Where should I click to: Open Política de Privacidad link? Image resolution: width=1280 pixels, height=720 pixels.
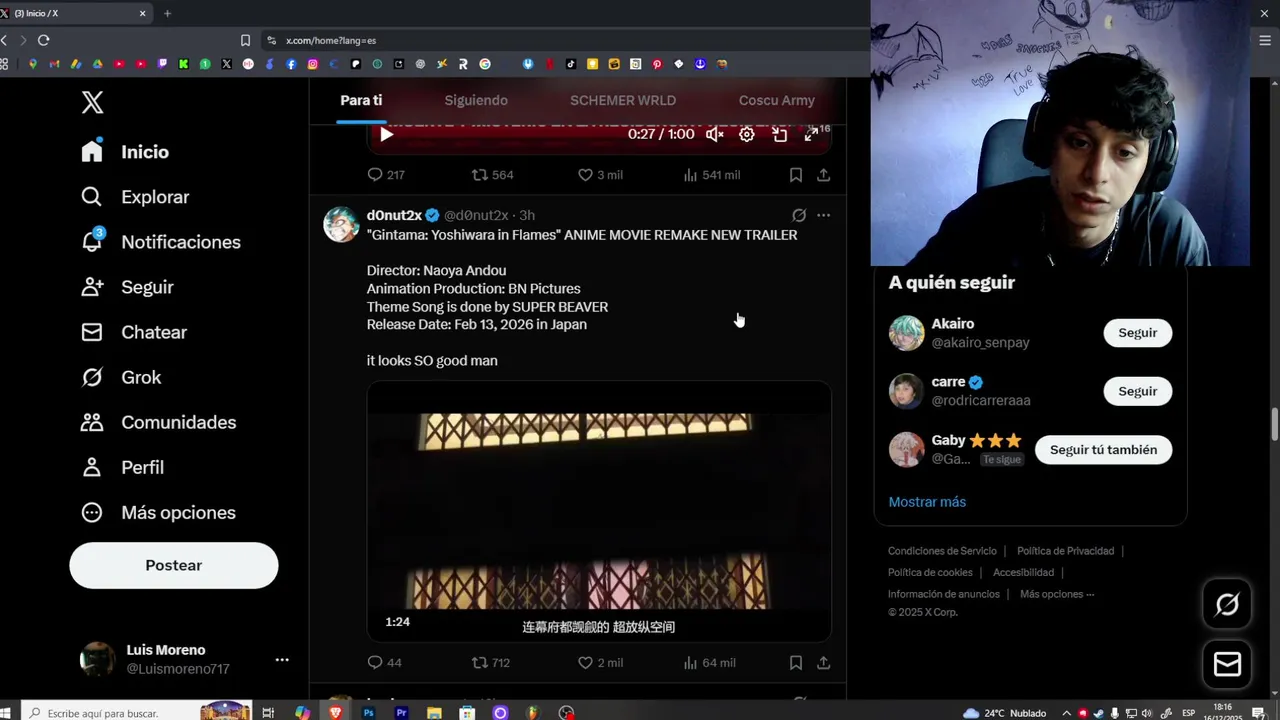[1065, 551]
